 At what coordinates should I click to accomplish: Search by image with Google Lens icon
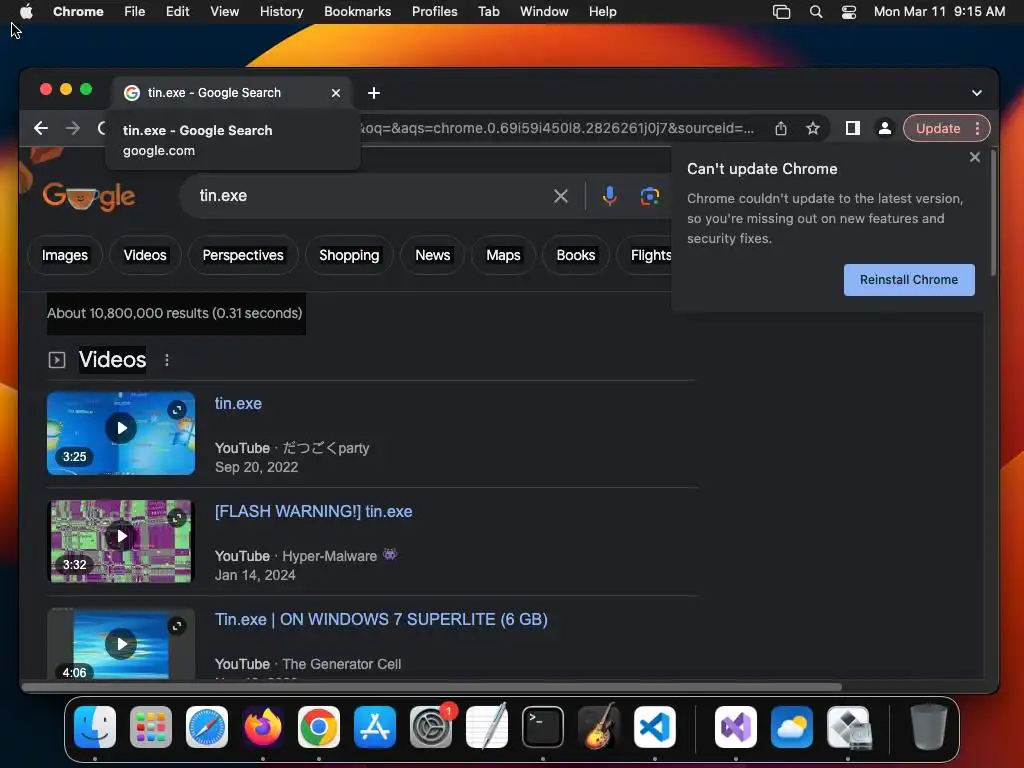(649, 196)
